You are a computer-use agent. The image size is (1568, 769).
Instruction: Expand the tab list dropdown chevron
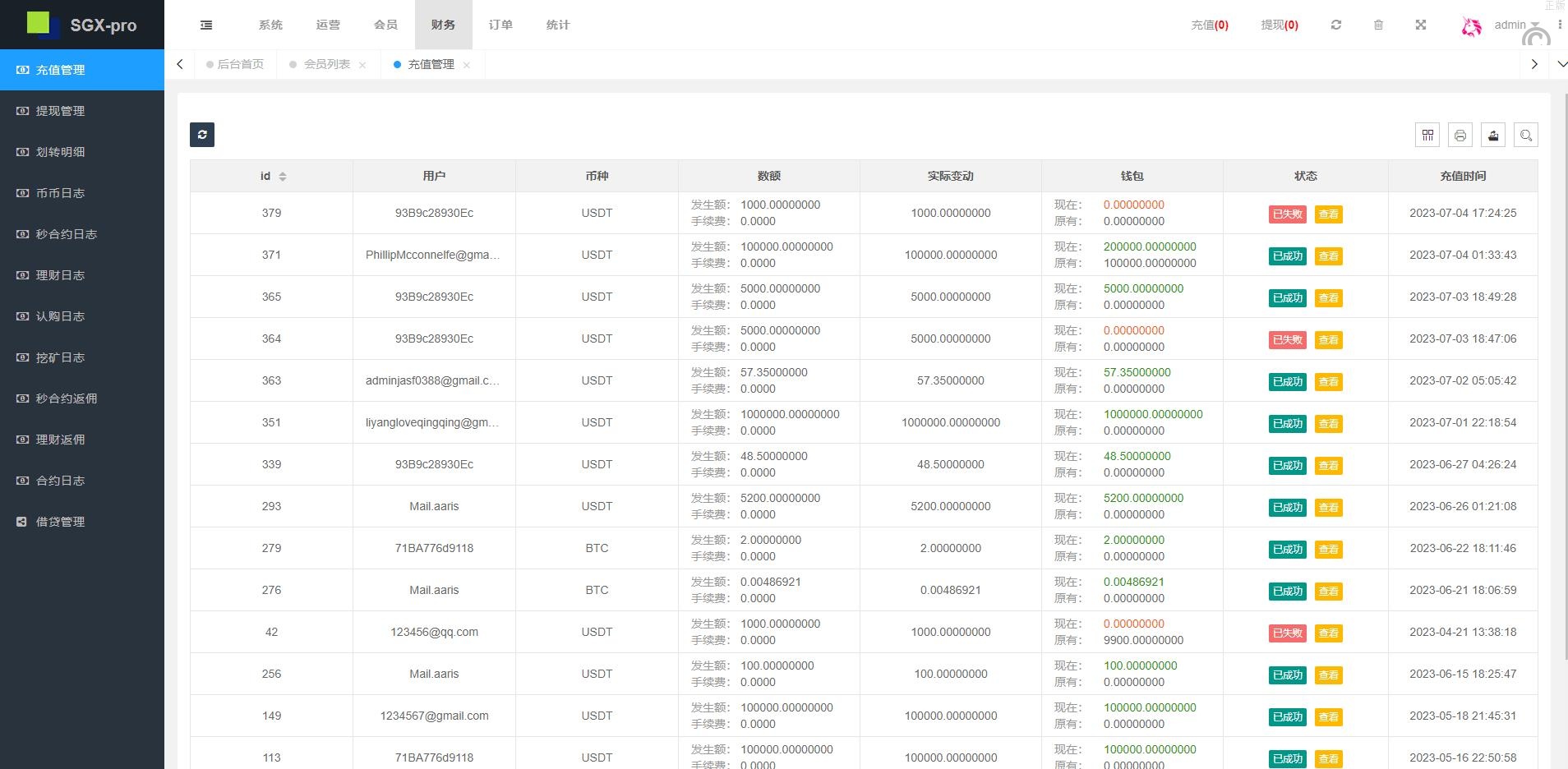coord(1562,64)
